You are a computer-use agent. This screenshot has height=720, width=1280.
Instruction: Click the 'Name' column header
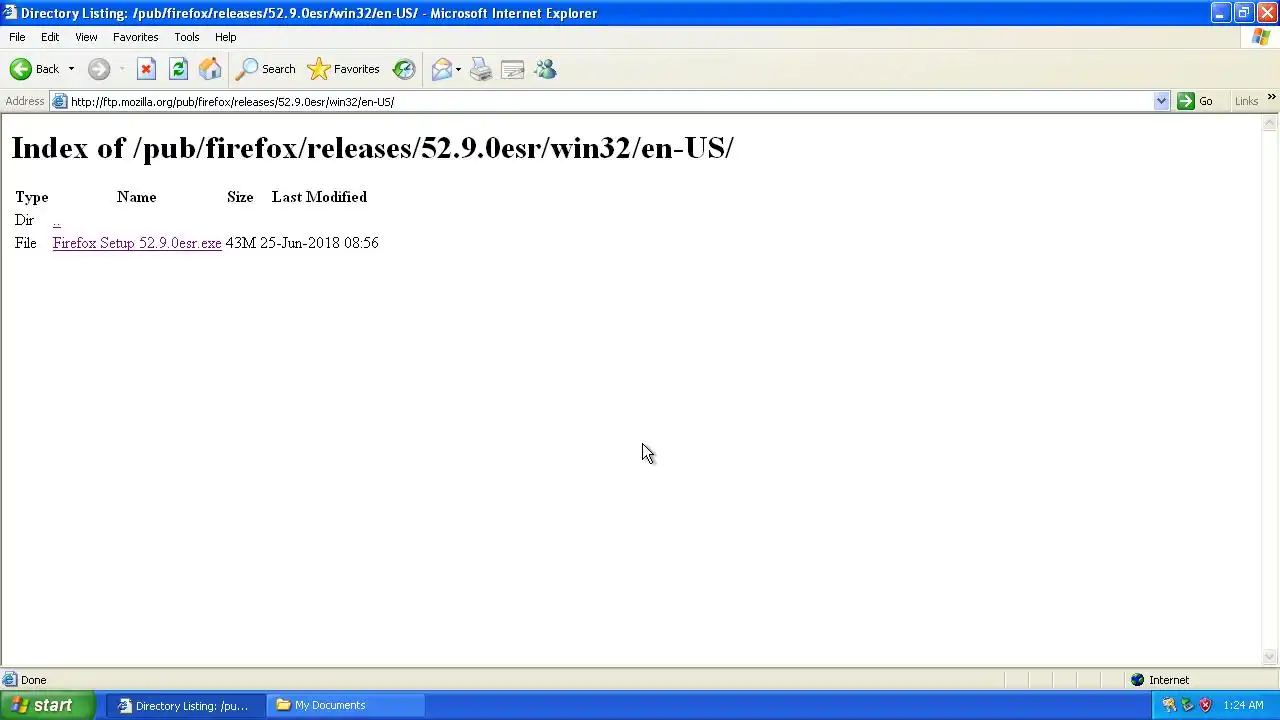pyautogui.click(x=137, y=197)
